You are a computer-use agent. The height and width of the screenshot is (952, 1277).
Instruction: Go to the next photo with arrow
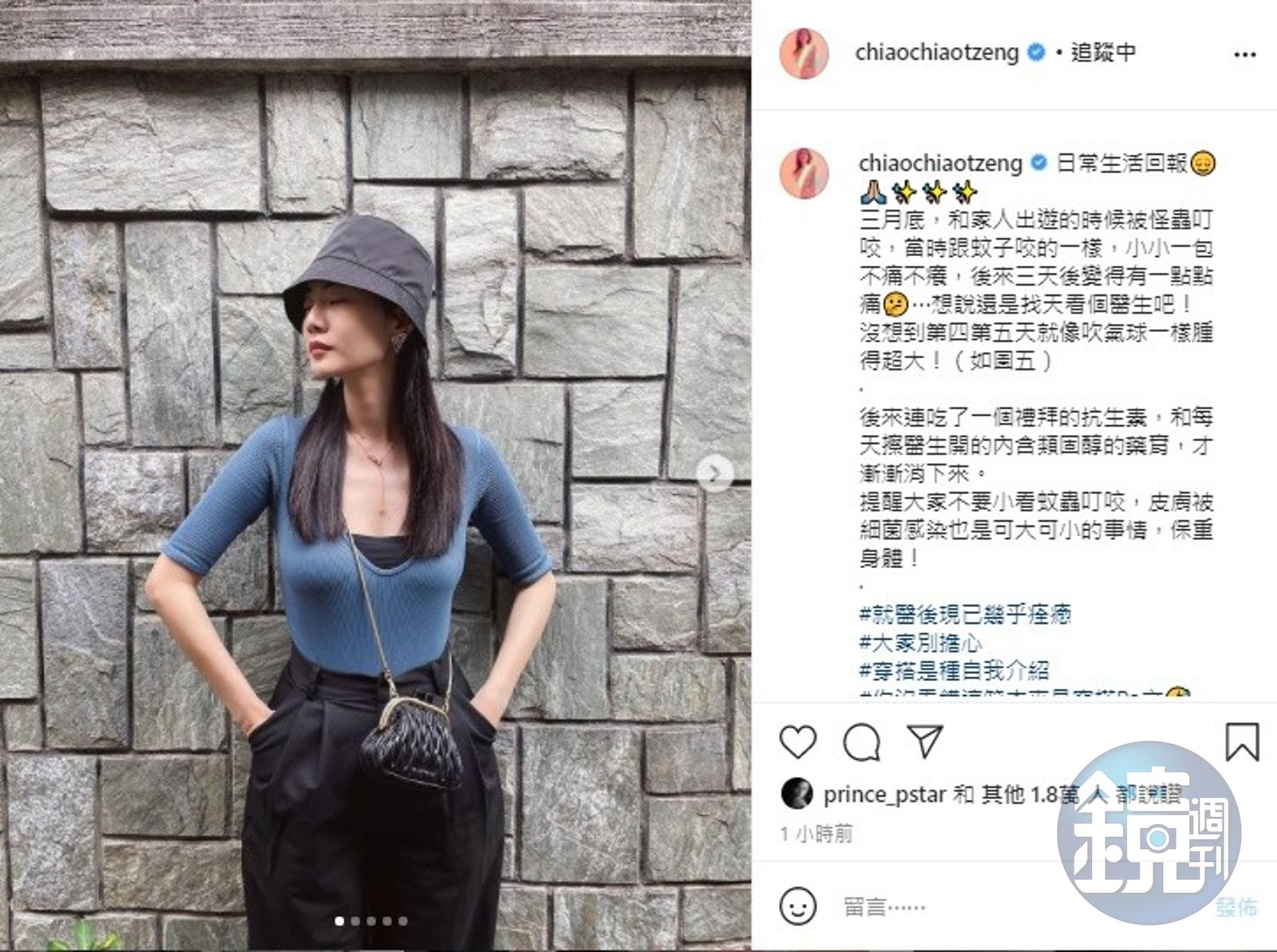click(x=714, y=475)
